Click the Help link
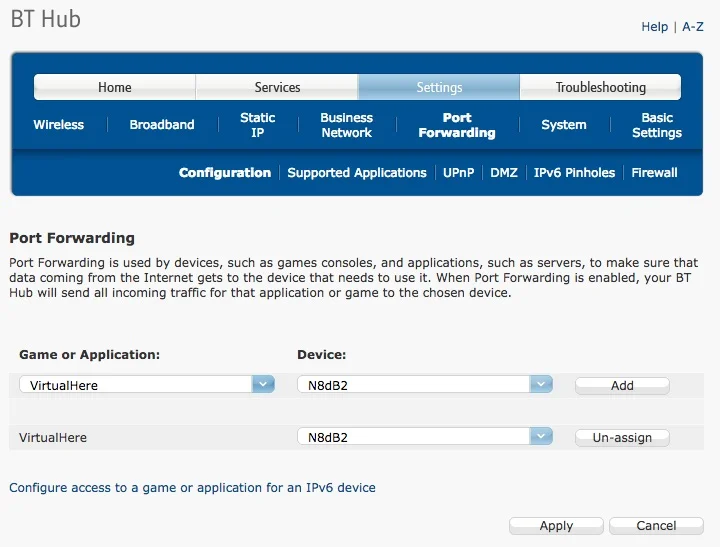Image resolution: width=720 pixels, height=547 pixels. pyautogui.click(x=654, y=27)
